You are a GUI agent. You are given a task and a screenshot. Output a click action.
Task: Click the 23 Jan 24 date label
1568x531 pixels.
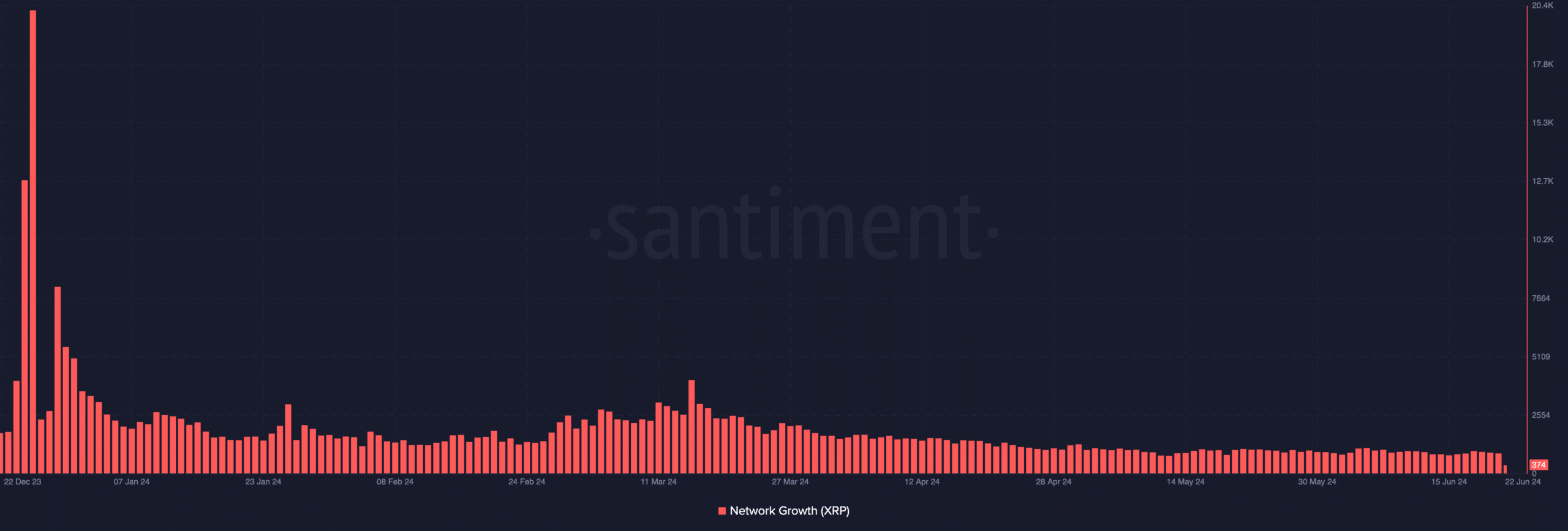click(x=263, y=482)
